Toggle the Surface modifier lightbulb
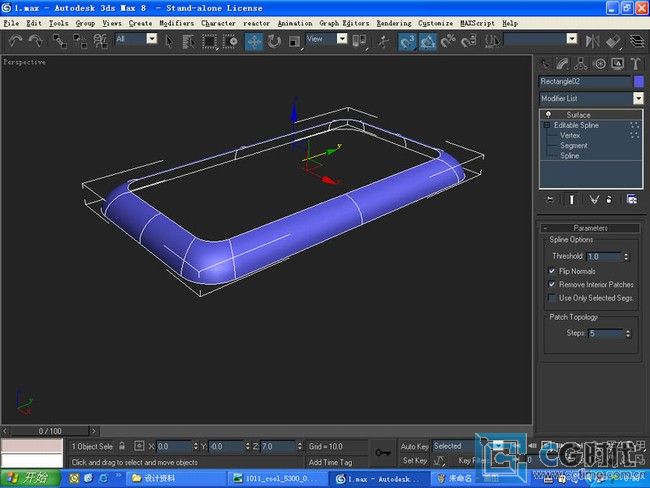The image size is (650, 488). click(548, 114)
